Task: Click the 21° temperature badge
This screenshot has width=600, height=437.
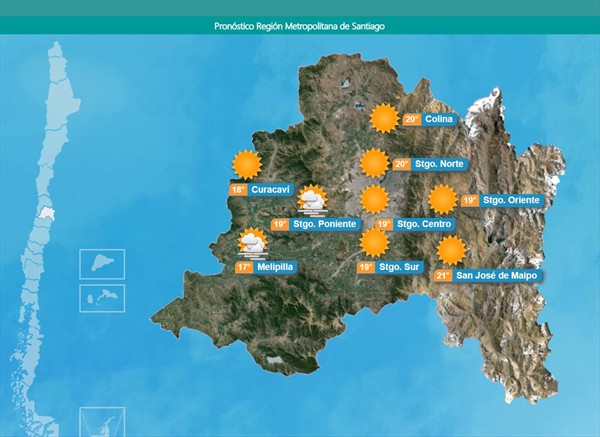Action: [441, 275]
